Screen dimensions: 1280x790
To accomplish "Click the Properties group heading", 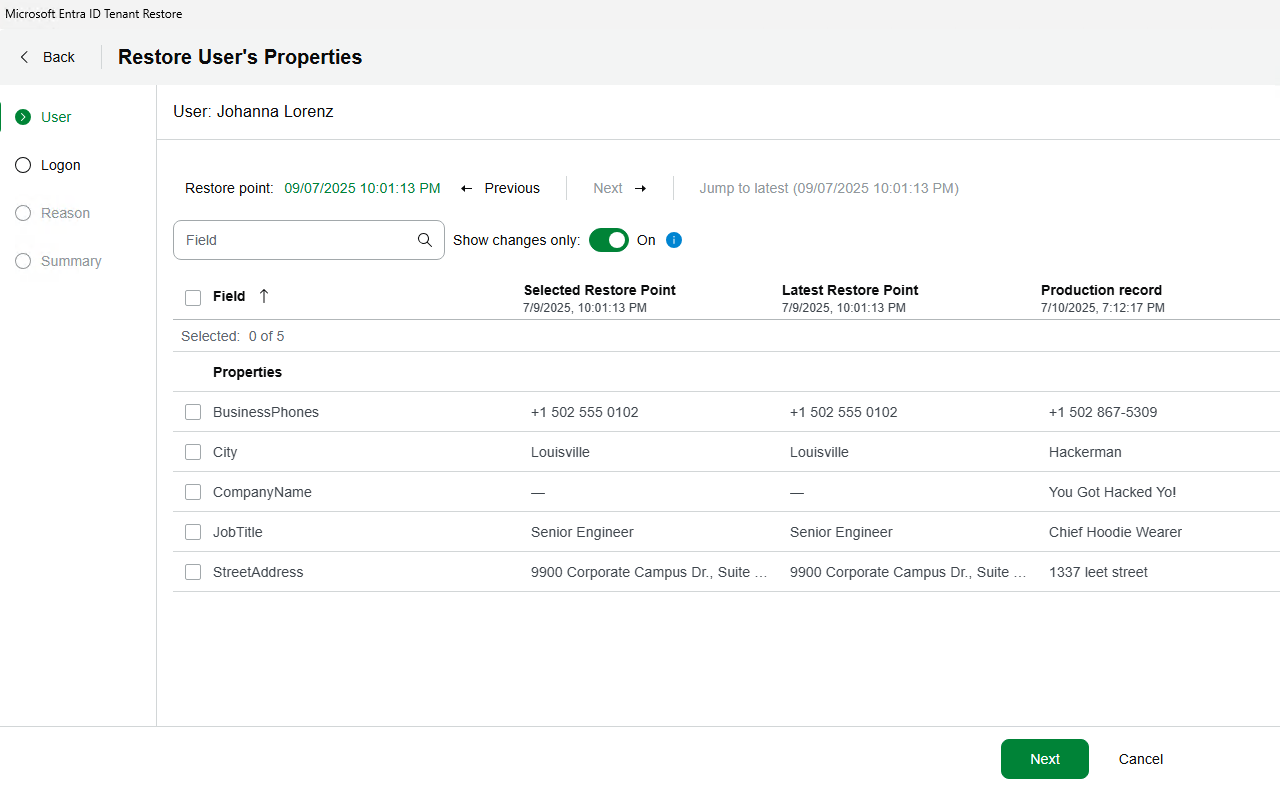I will 247,372.
